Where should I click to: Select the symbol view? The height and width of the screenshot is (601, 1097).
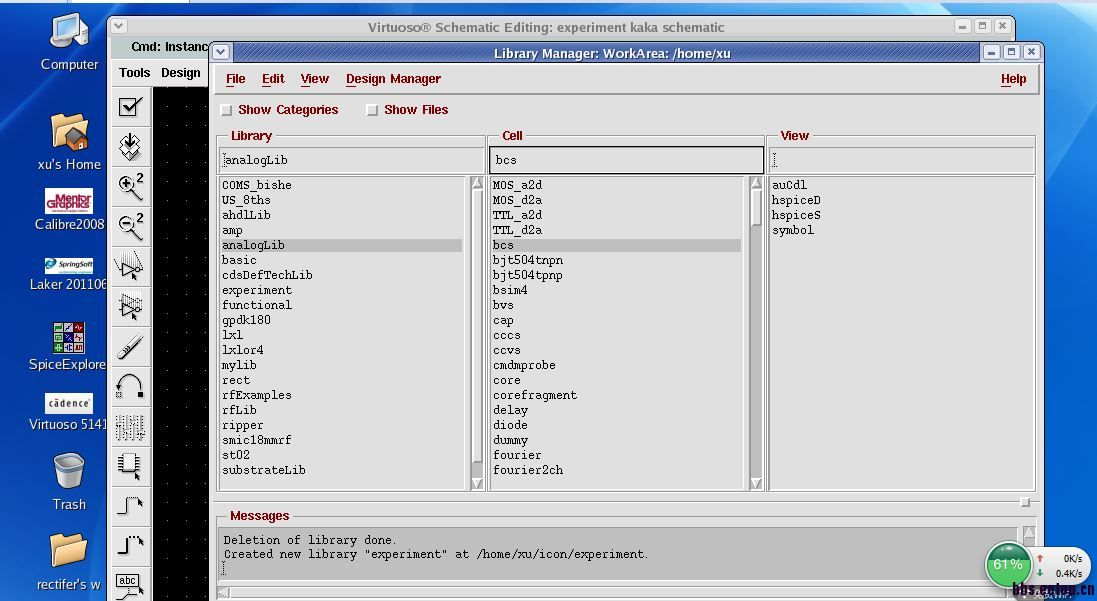pos(793,230)
